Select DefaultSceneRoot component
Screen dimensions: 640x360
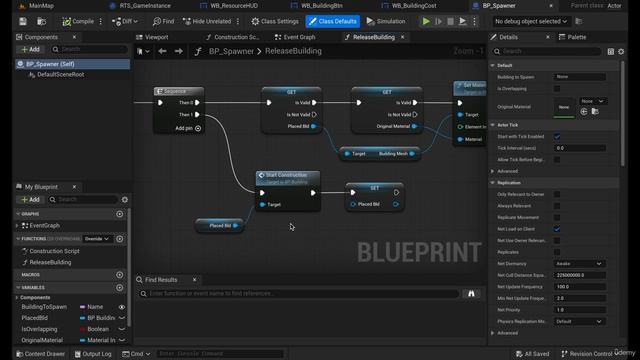[60, 75]
